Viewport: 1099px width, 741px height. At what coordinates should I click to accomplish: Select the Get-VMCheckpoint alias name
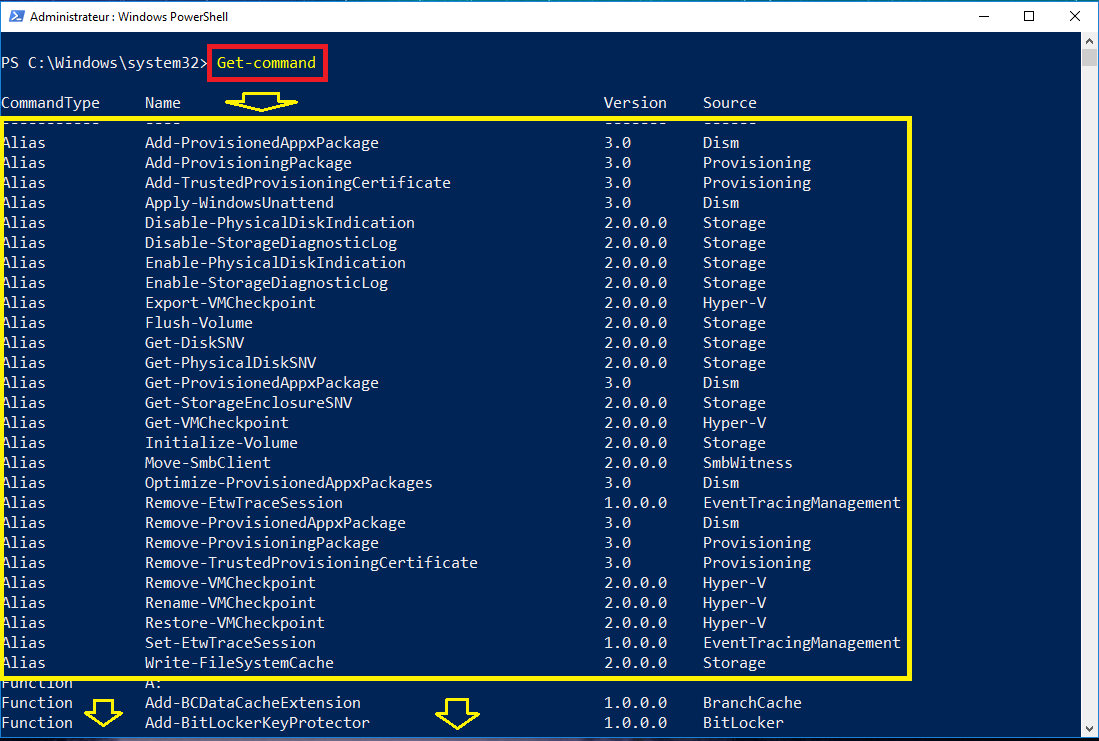pyautogui.click(x=216, y=423)
